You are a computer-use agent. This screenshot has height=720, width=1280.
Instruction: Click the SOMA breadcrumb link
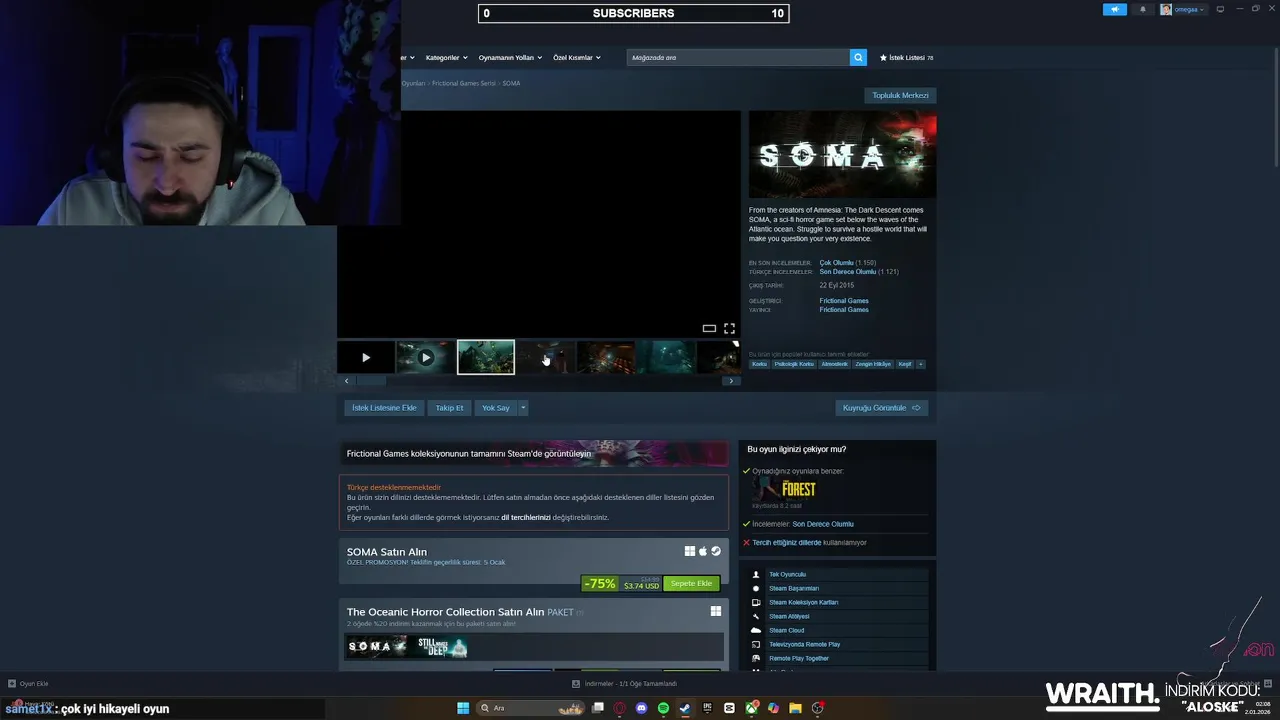point(511,83)
